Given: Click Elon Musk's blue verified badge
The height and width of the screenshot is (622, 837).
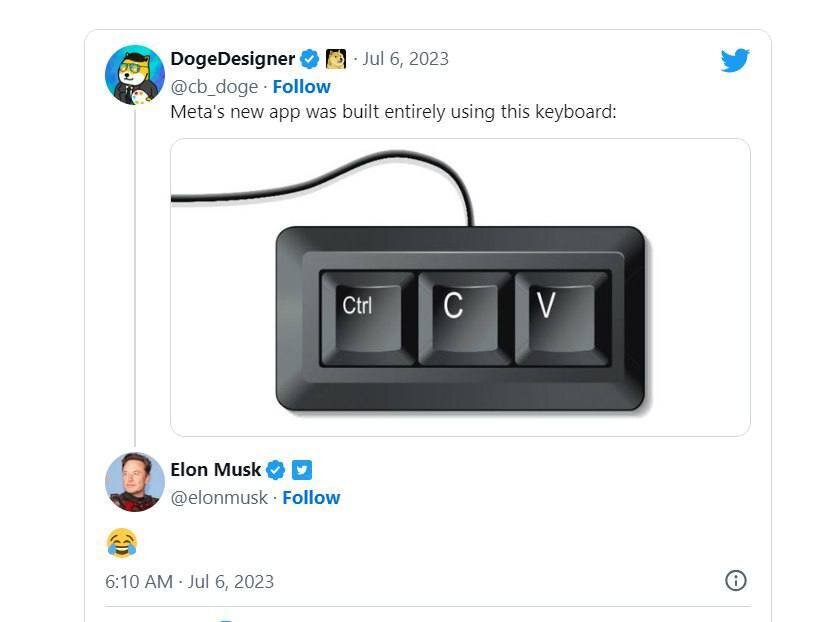Looking at the screenshot, I should (x=276, y=470).
